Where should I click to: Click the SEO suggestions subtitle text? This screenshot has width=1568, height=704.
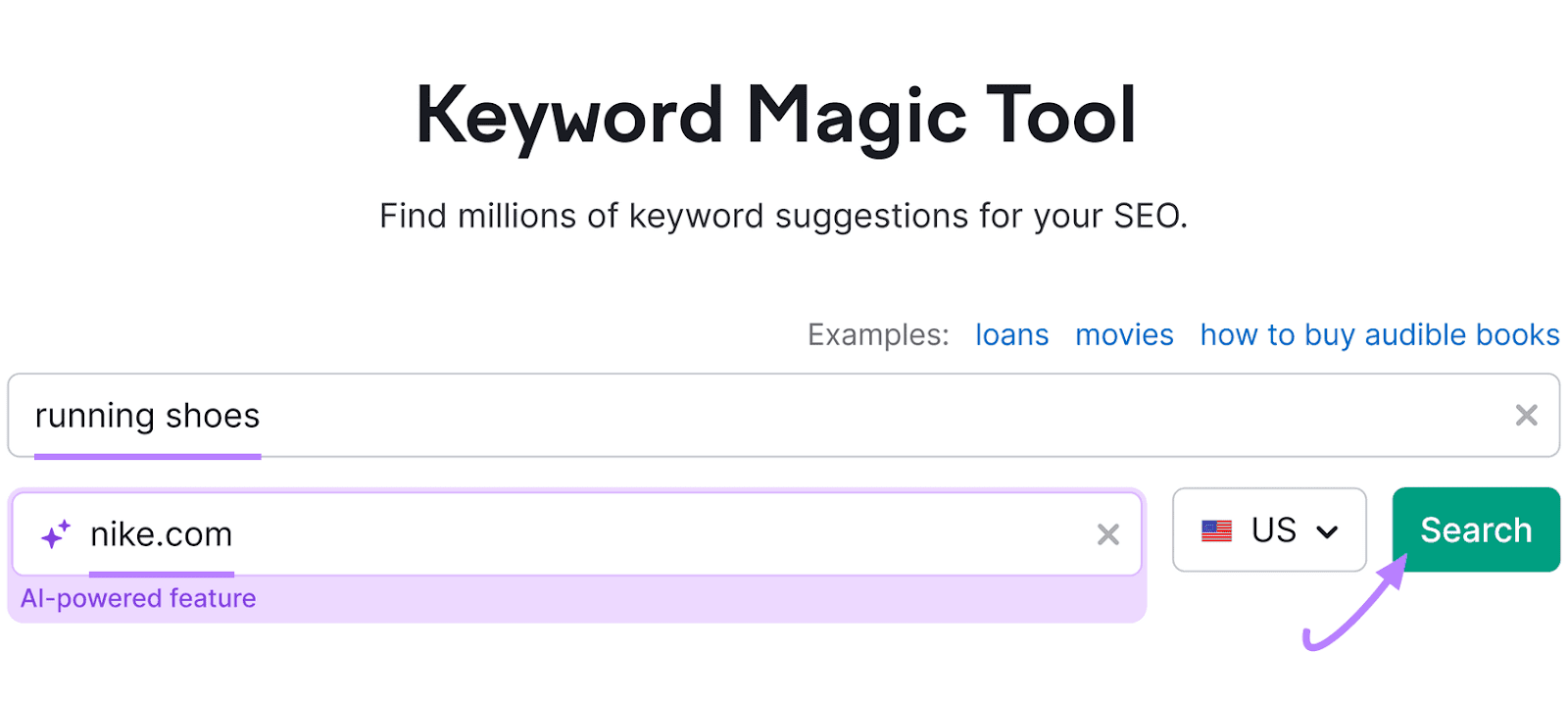coord(783,216)
